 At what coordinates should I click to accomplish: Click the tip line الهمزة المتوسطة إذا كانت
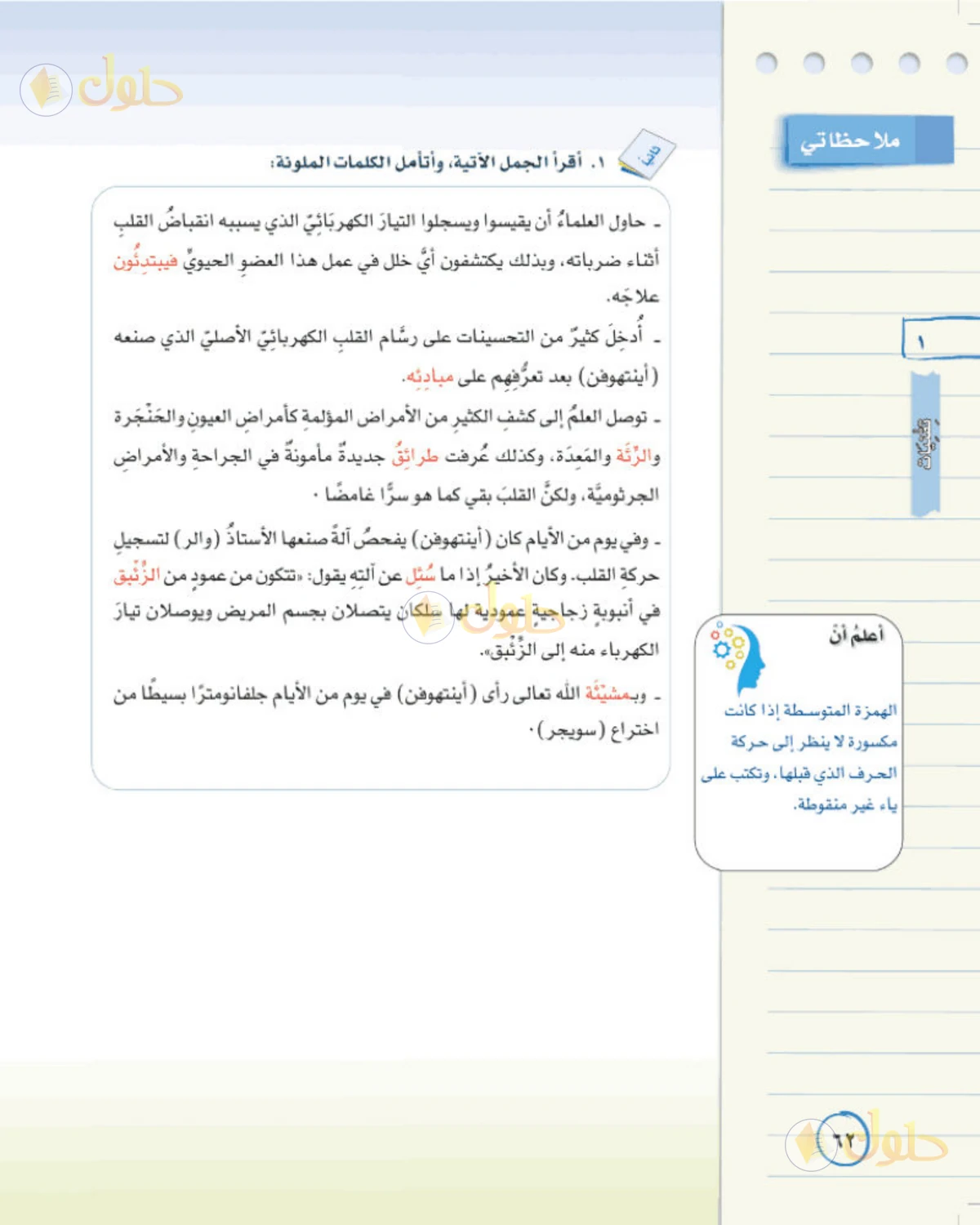tap(811, 710)
